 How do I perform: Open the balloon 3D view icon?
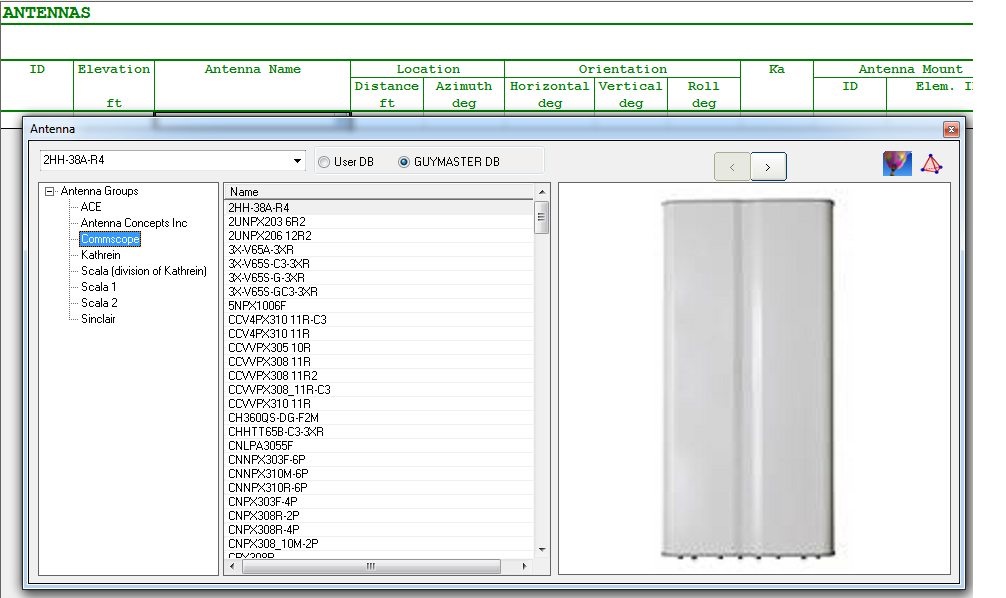[x=897, y=164]
